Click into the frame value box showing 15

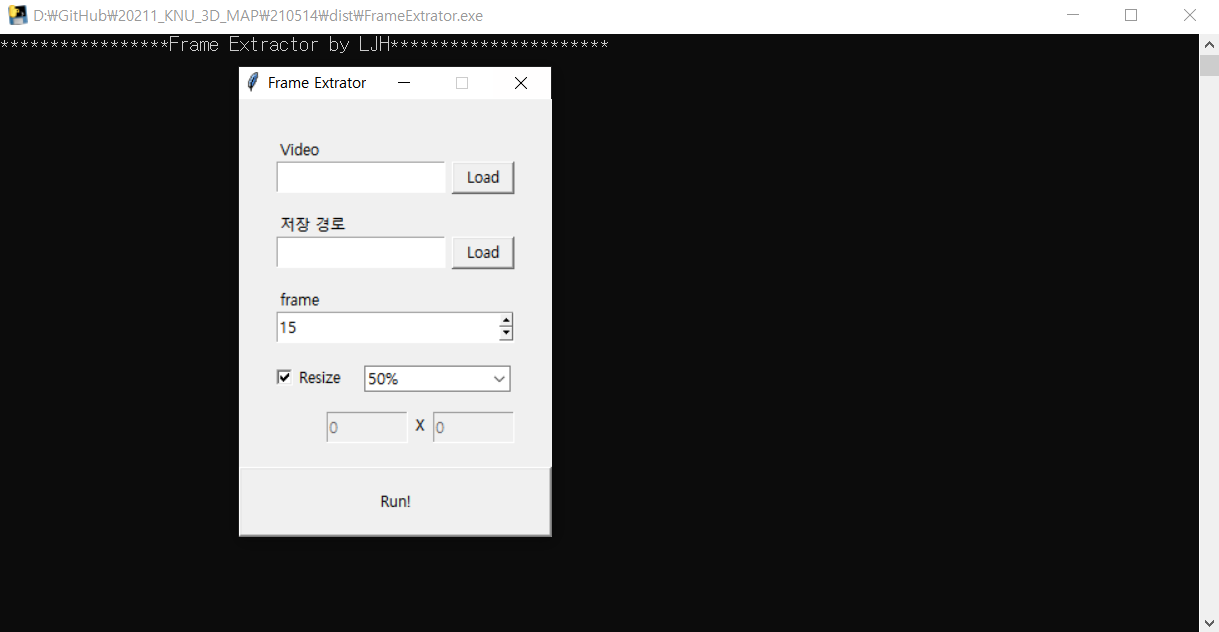tap(388, 327)
